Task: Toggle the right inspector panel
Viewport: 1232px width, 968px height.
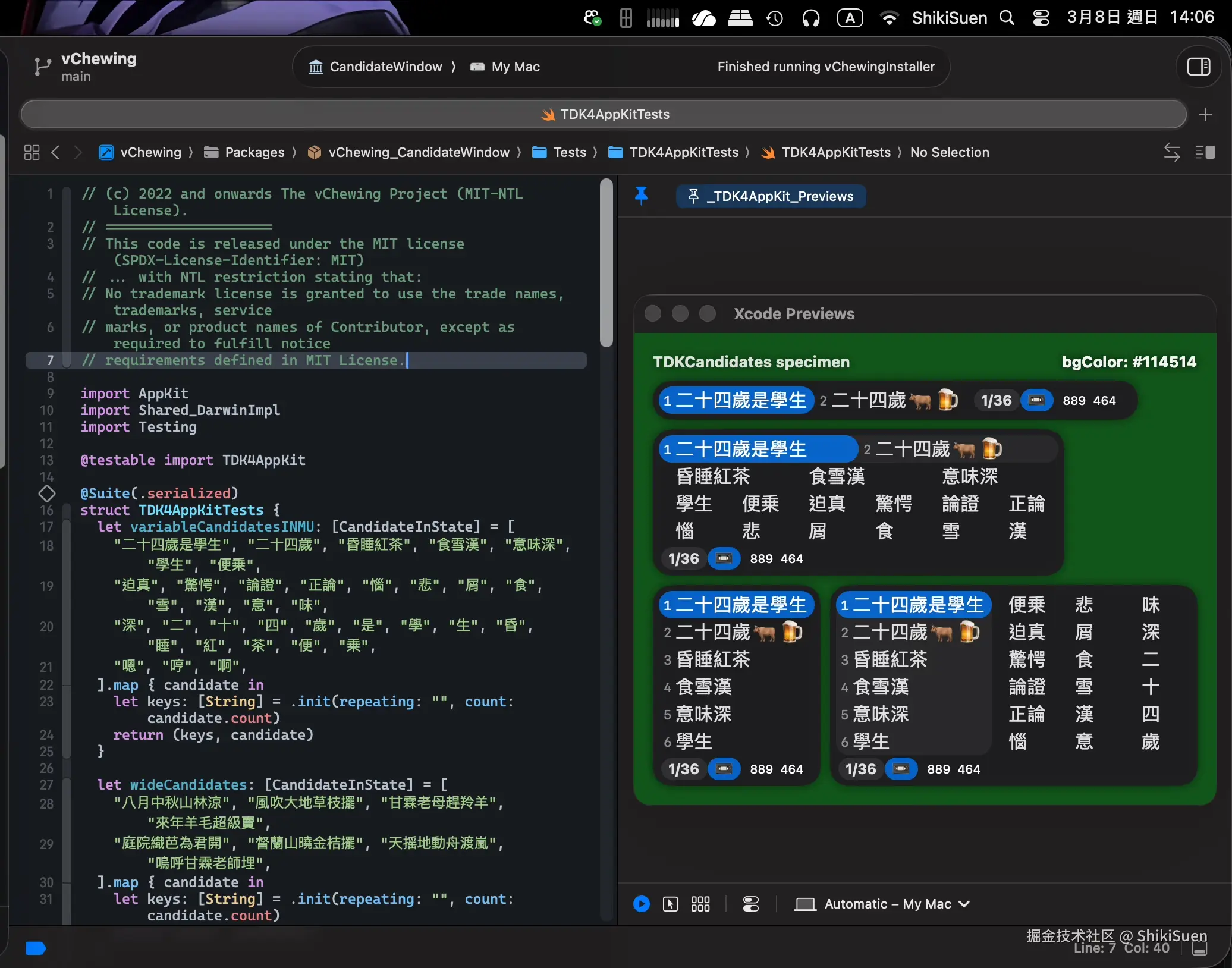Action: pyautogui.click(x=1198, y=67)
